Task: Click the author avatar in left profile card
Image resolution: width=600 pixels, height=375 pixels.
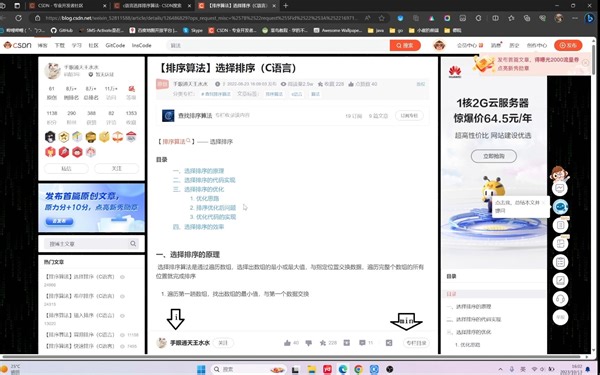Action: pos(52,70)
